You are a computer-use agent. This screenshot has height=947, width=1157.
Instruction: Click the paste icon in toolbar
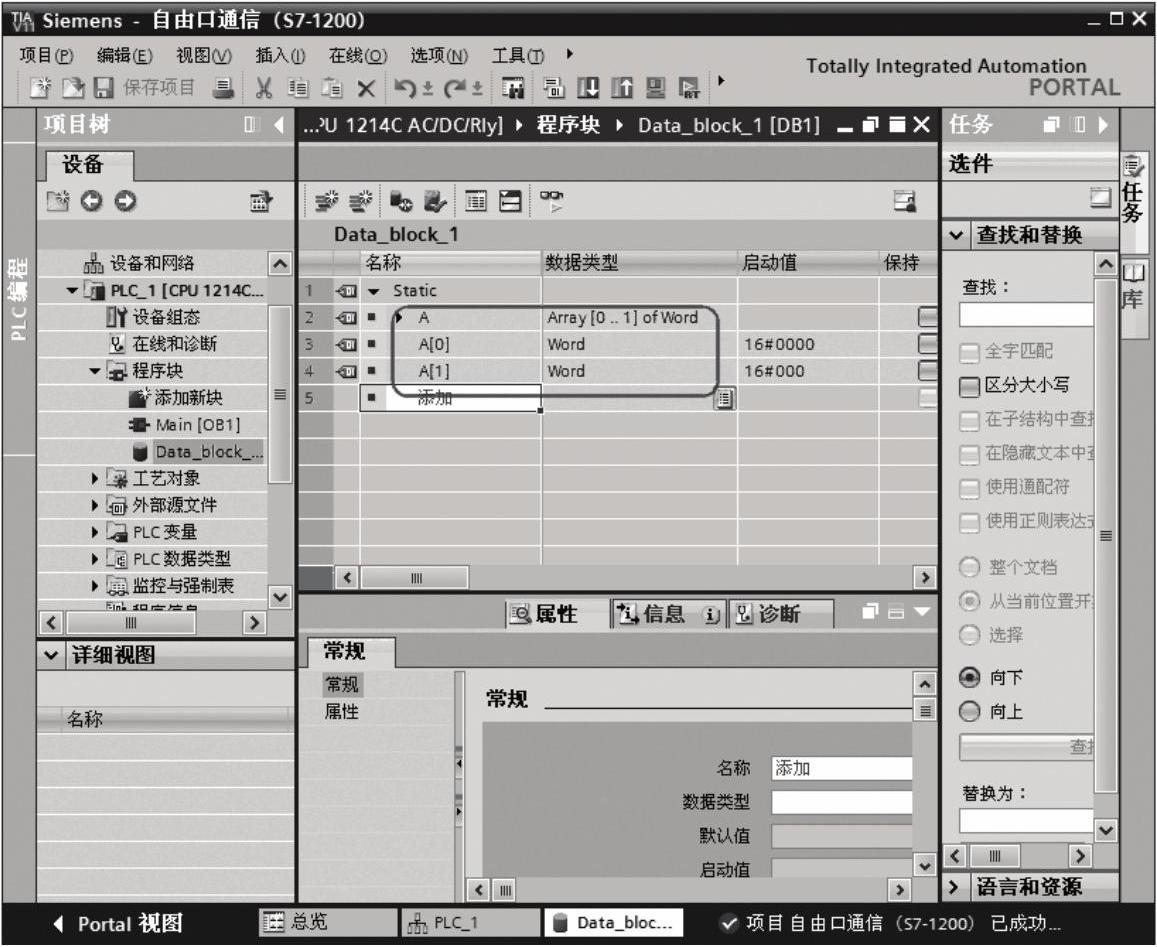[332, 89]
